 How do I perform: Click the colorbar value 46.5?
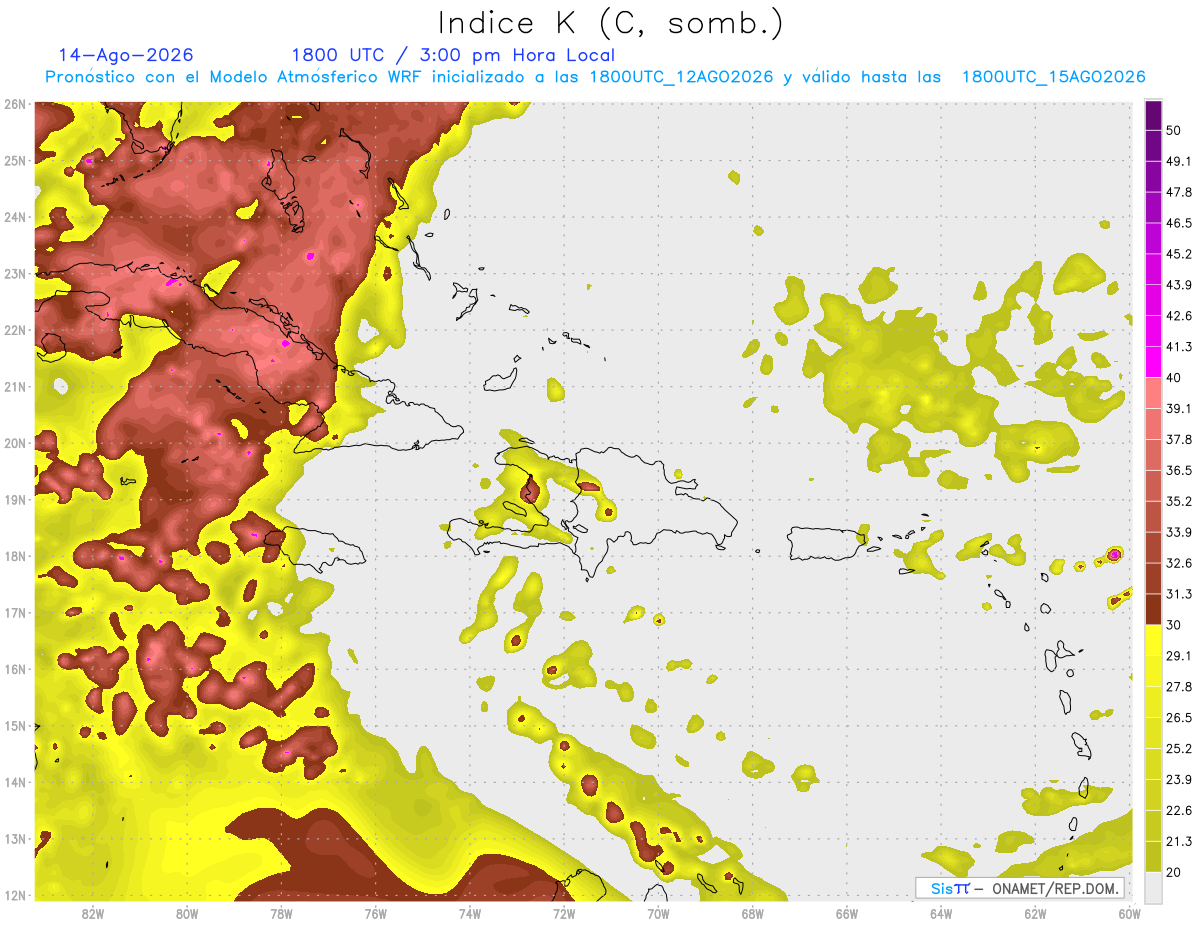[1179, 223]
